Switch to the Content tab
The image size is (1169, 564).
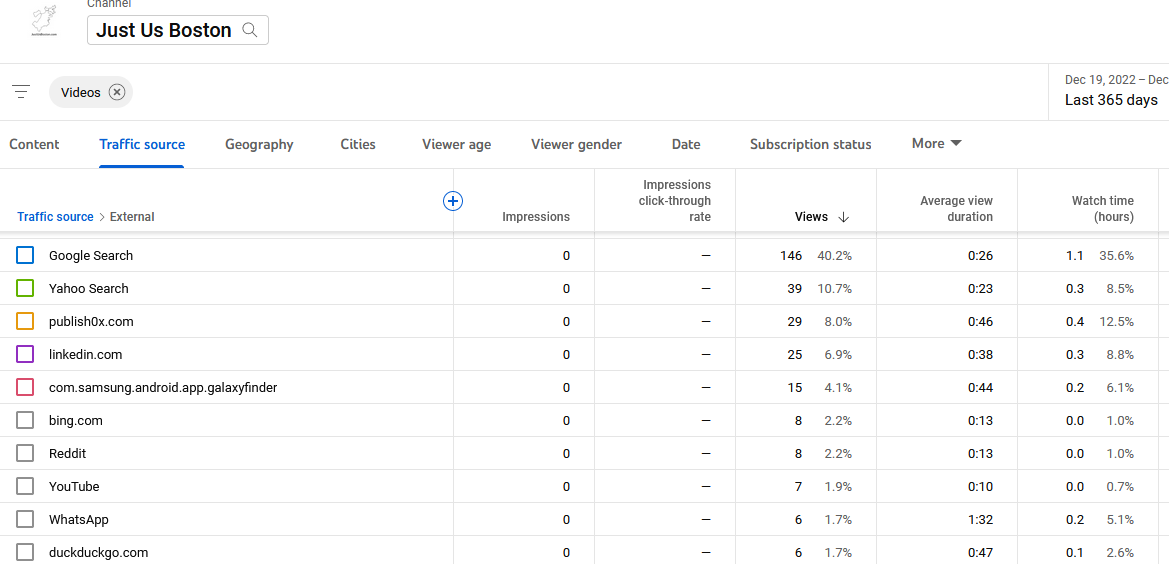point(34,145)
